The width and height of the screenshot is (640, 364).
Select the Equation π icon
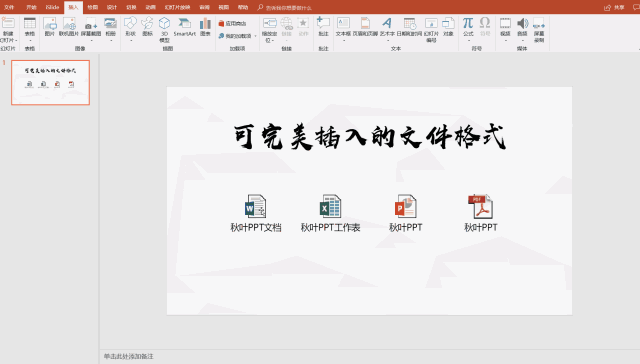(x=468, y=28)
